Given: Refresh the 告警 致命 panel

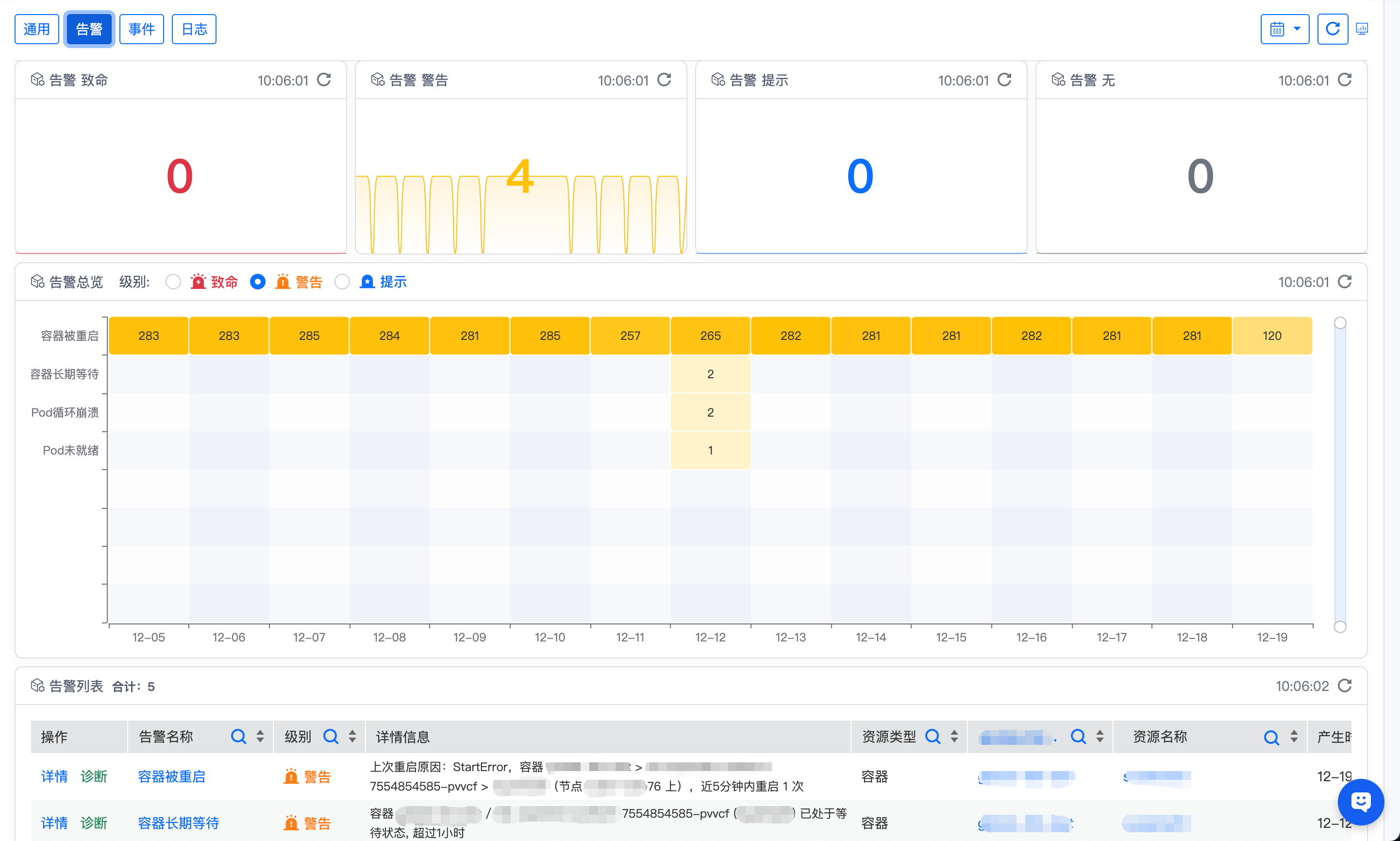Looking at the screenshot, I should pos(323,80).
